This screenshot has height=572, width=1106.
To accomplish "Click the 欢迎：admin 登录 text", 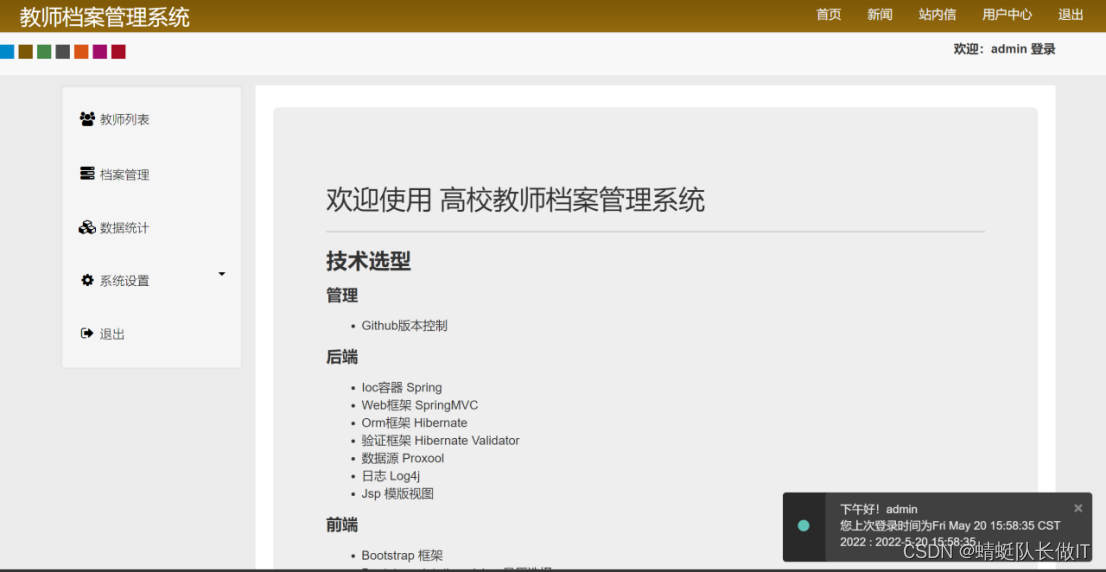I will [1004, 49].
